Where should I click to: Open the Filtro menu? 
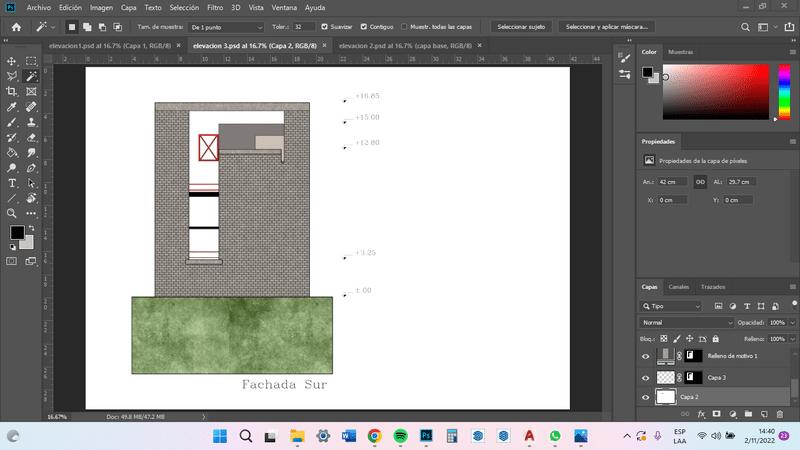click(215, 7)
